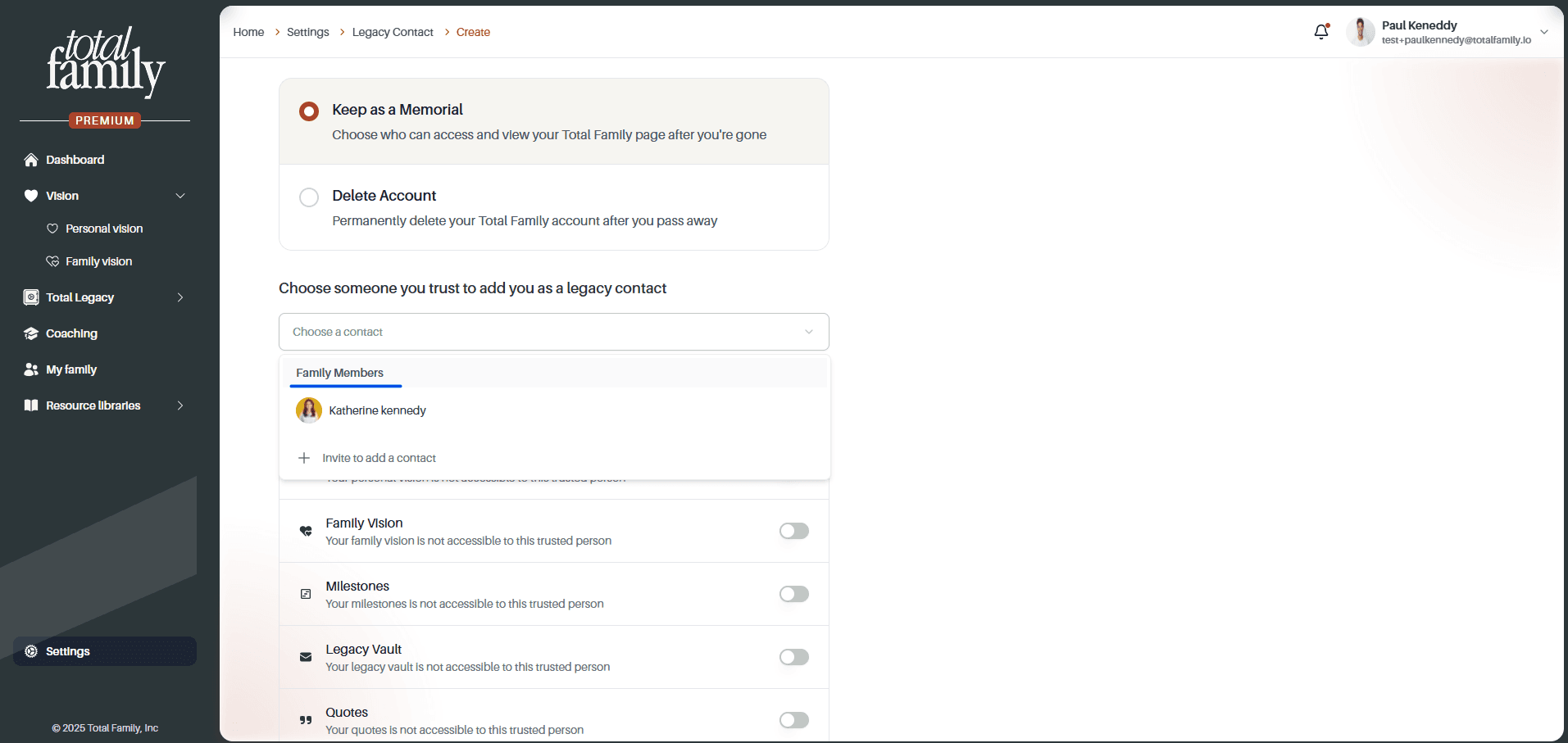Open the Paul Keneddy account menu chevron
1568x743 pixels.
coord(1544,32)
